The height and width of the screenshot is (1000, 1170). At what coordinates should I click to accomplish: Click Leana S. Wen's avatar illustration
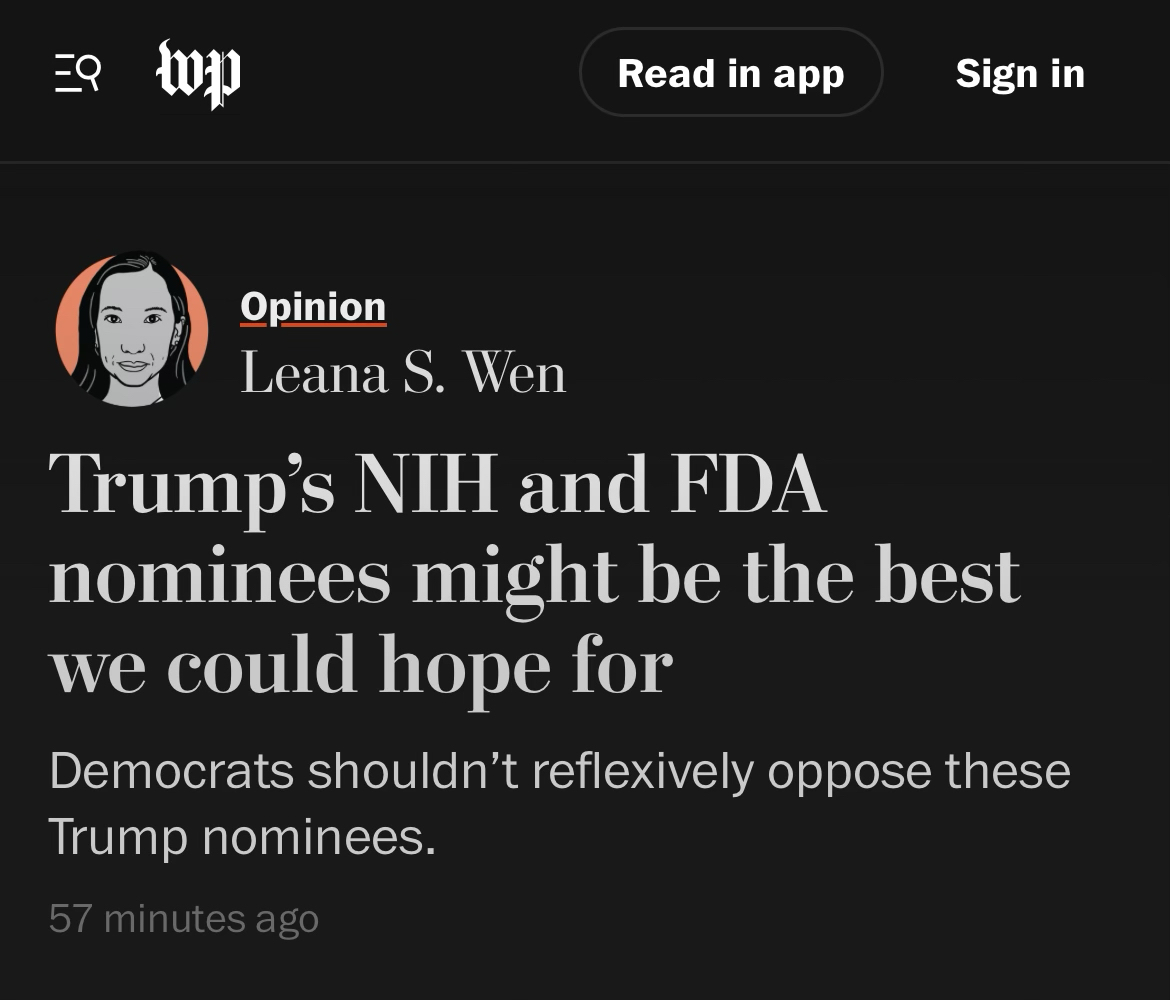(132, 330)
